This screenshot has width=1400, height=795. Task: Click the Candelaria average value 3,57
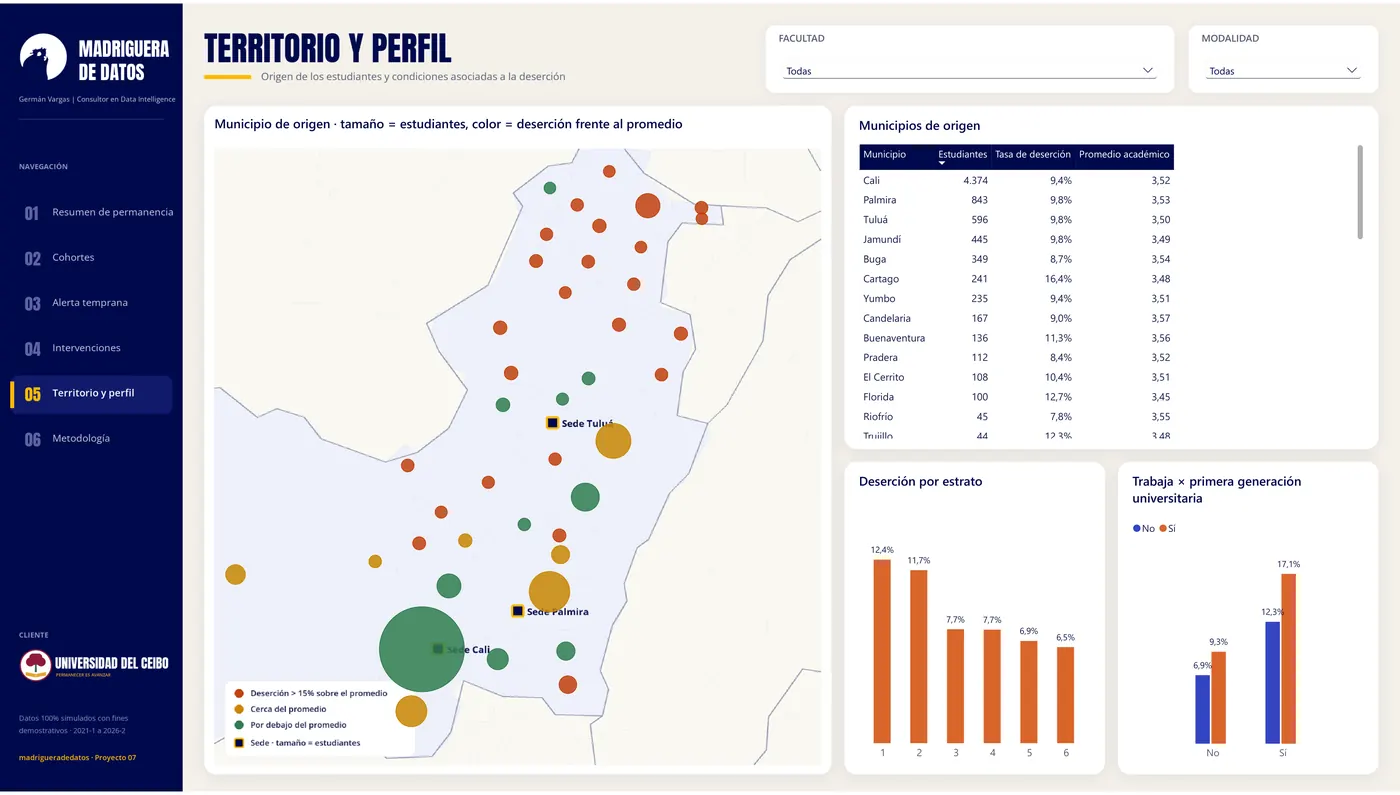point(1160,319)
